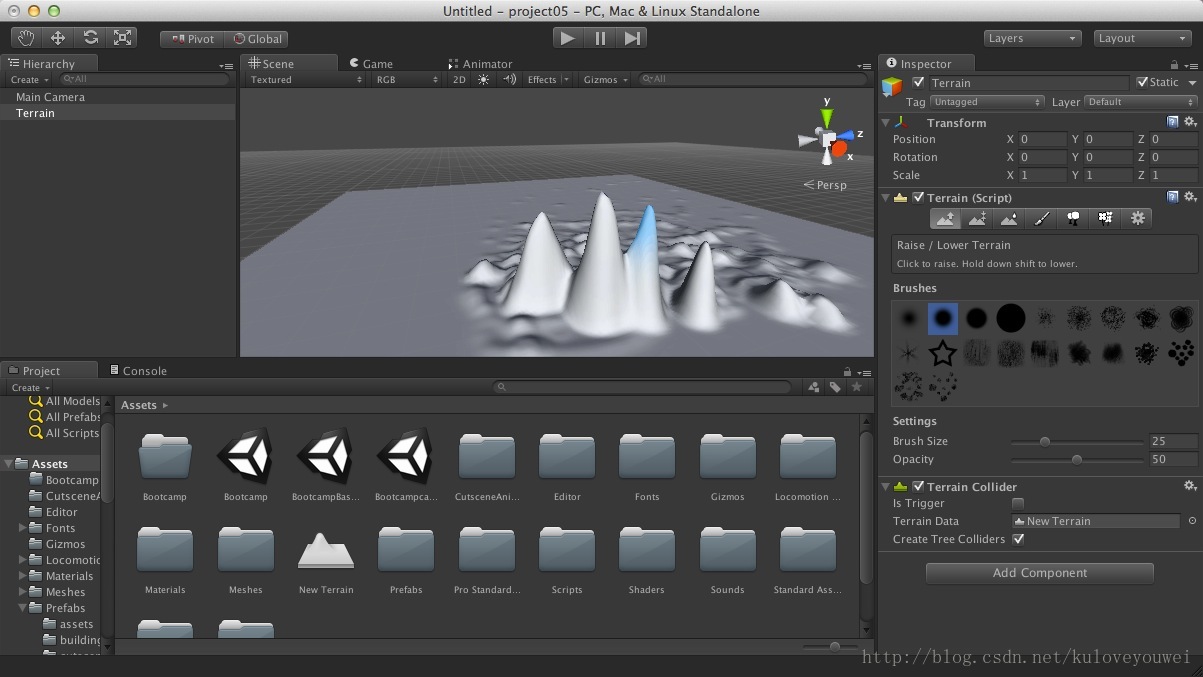
Task: Open the Gizmos dropdown
Action: (x=605, y=79)
